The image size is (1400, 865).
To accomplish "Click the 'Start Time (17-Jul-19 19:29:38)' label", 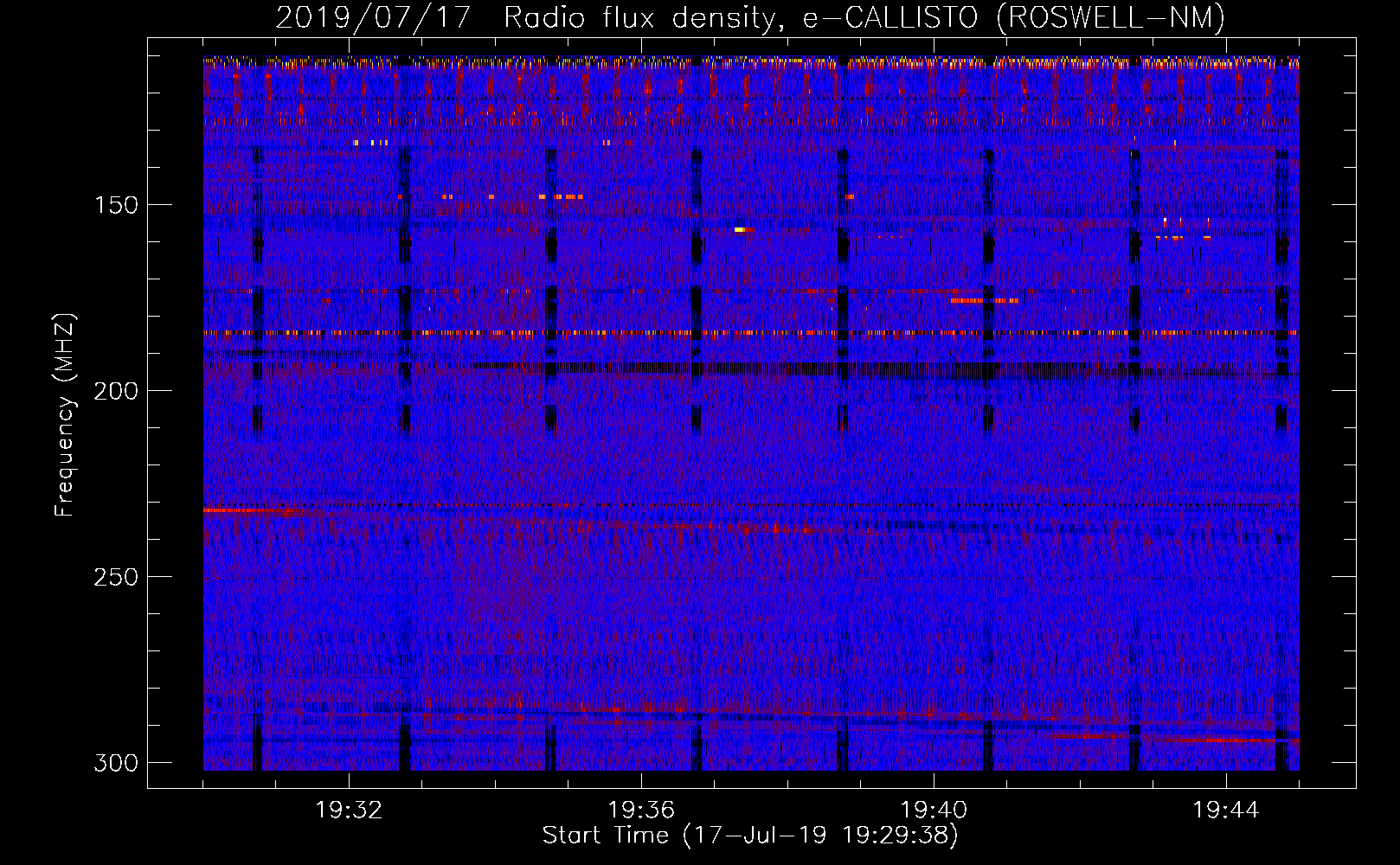I will tap(750, 836).
